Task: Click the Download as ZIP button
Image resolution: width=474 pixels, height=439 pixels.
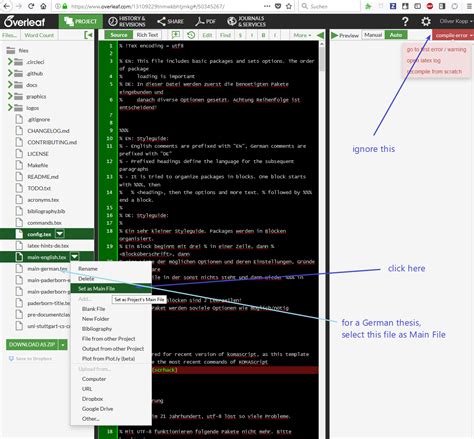Action: pyautogui.click(x=32, y=344)
